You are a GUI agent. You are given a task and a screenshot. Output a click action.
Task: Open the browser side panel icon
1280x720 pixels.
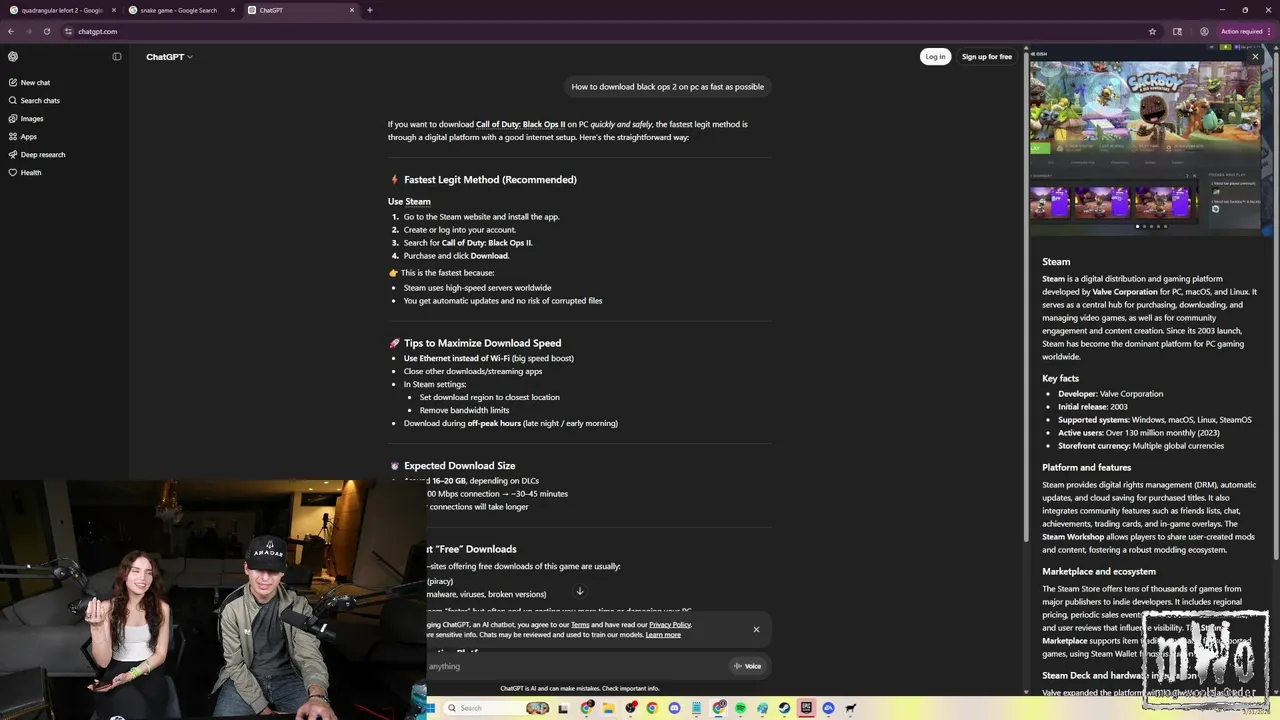coord(1177,31)
